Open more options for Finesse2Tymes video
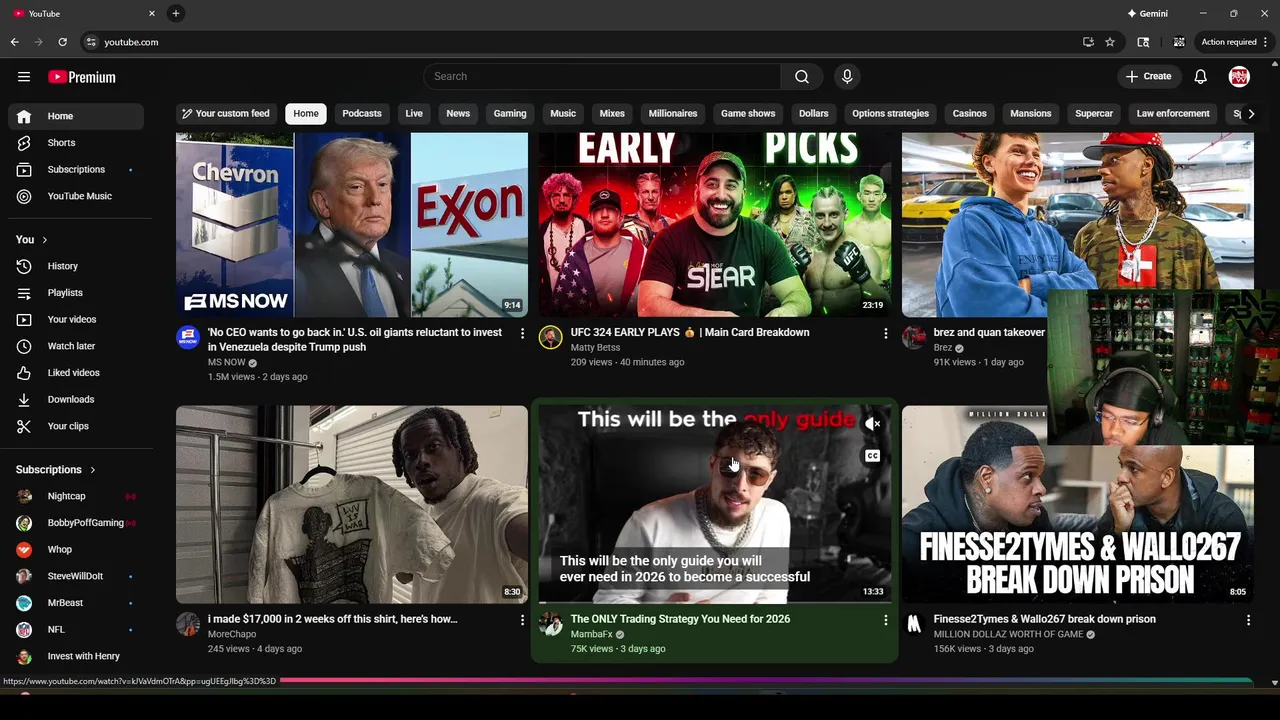 pyautogui.click(x=1248, y=620)
